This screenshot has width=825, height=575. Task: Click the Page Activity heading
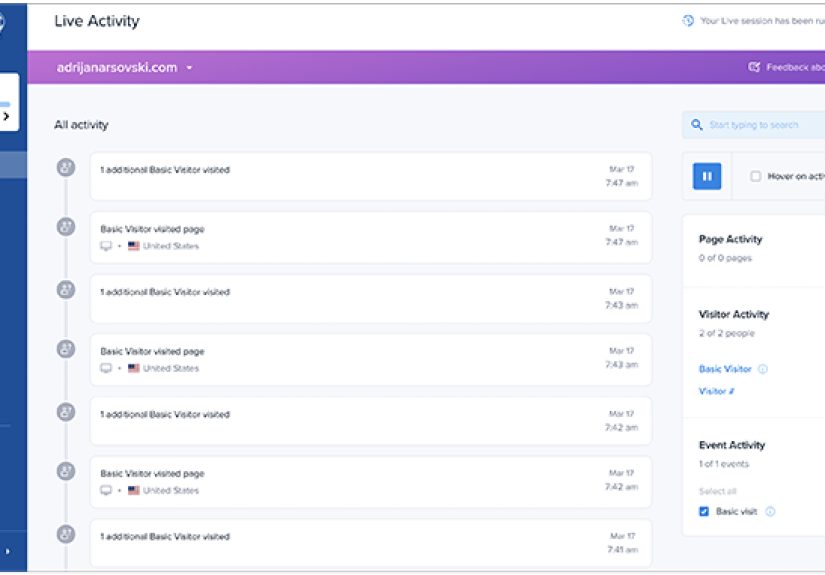point(730,239)
